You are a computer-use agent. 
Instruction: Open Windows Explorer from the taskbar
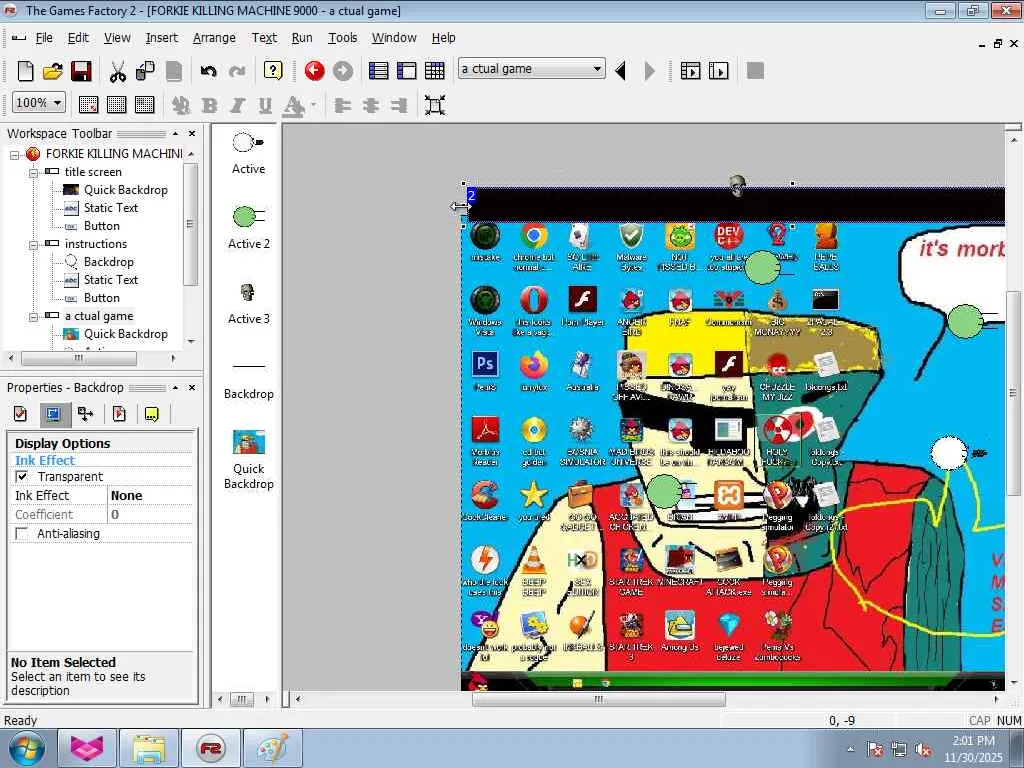[150, 748]
